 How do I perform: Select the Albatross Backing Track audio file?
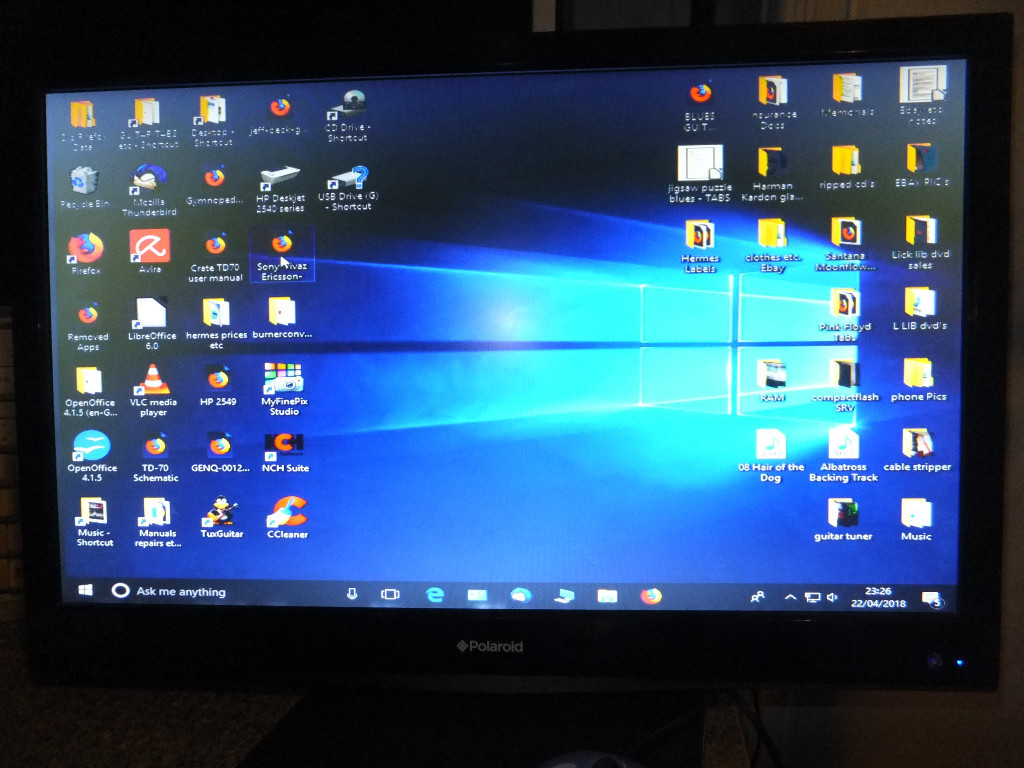(x=843, y=455)
